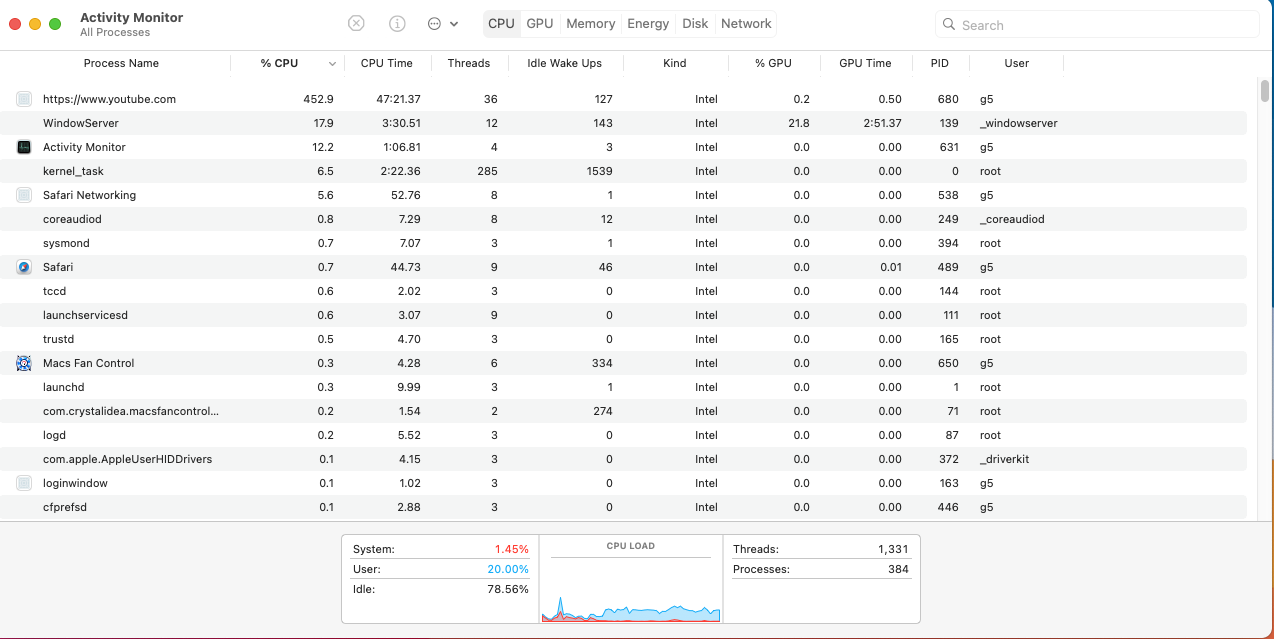Toggle the % CPU sort direction chevron
The image size is (1274, 639).
(332, 64)
